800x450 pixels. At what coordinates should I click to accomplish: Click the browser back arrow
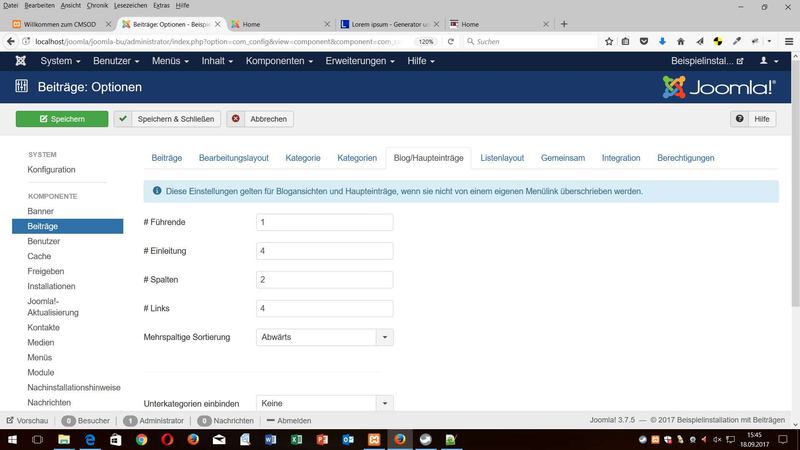[11, 41]
